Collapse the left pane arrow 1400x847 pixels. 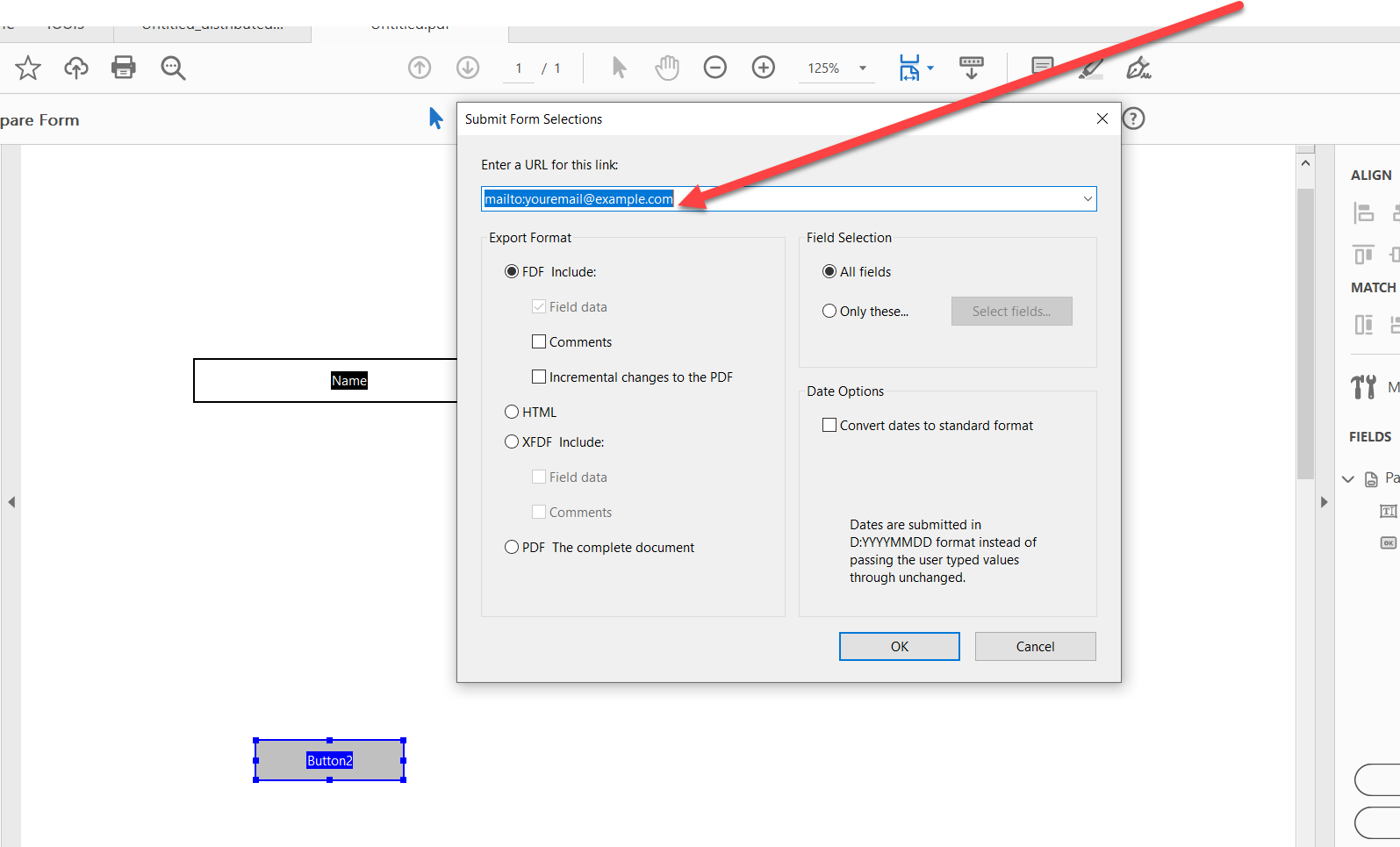(x=11, y=502)
